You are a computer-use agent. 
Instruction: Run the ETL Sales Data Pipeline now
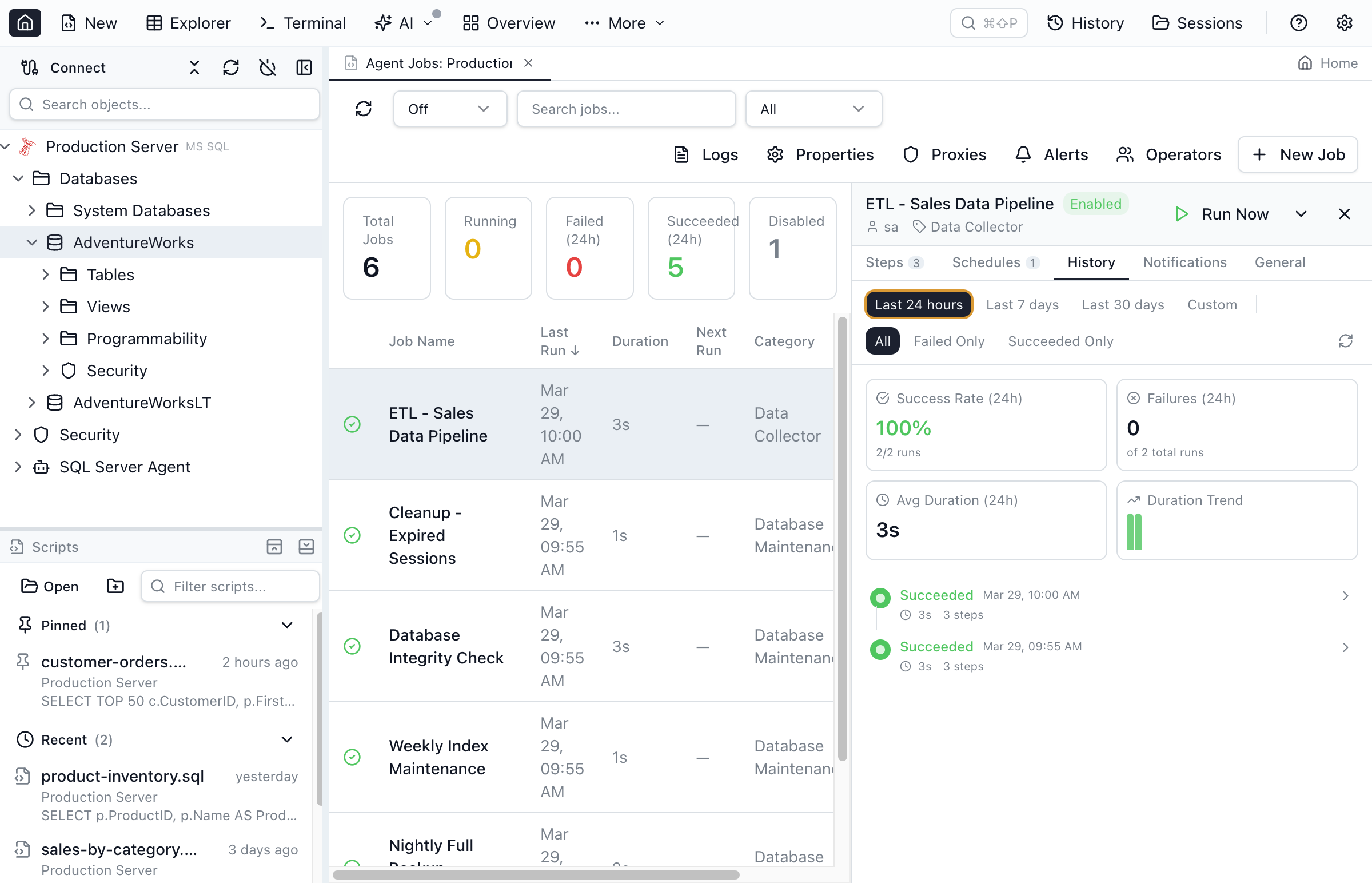point(1223,213)
